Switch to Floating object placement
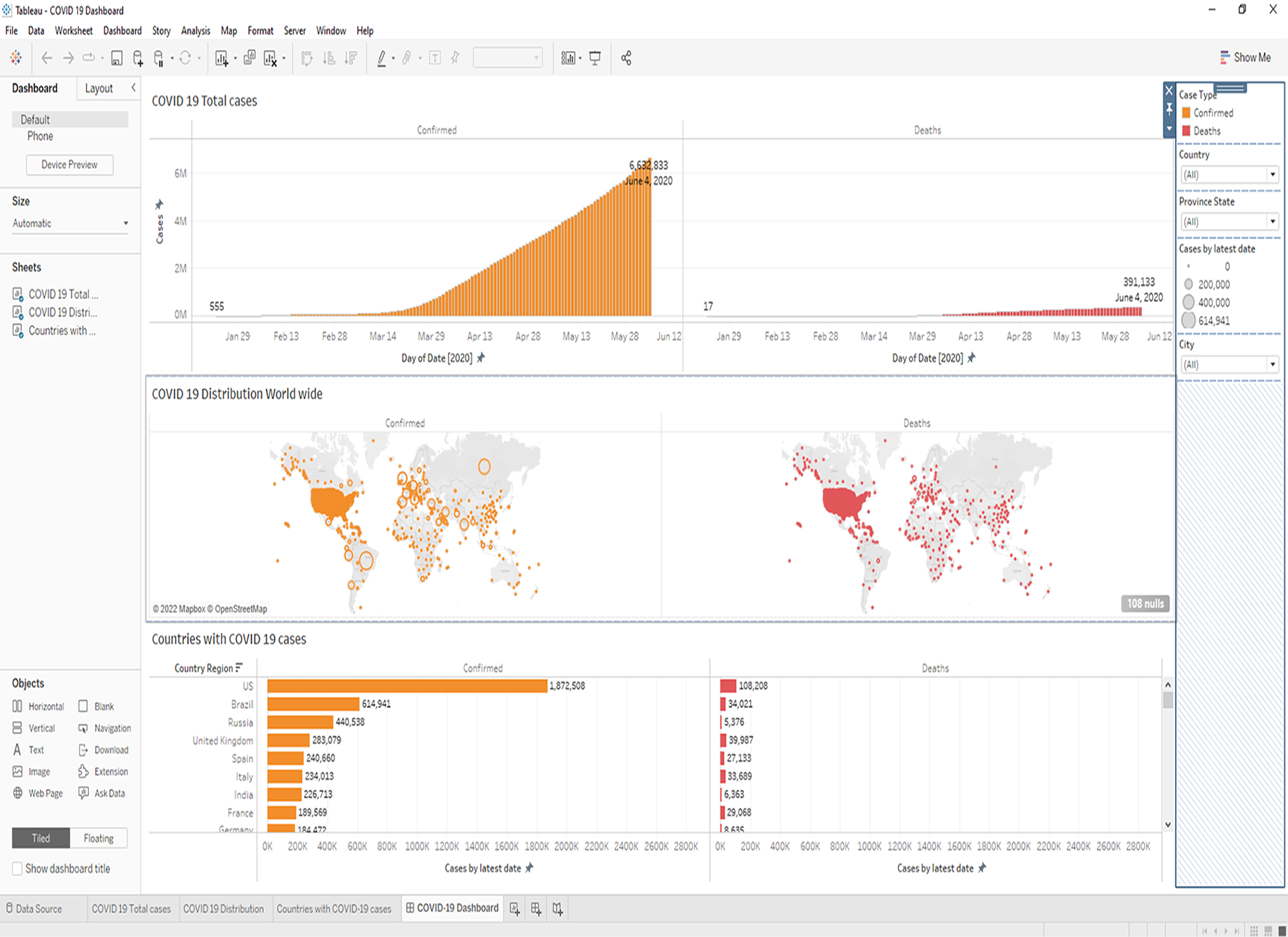Viewport: 1288px width, 937px height. coord(99,838)
